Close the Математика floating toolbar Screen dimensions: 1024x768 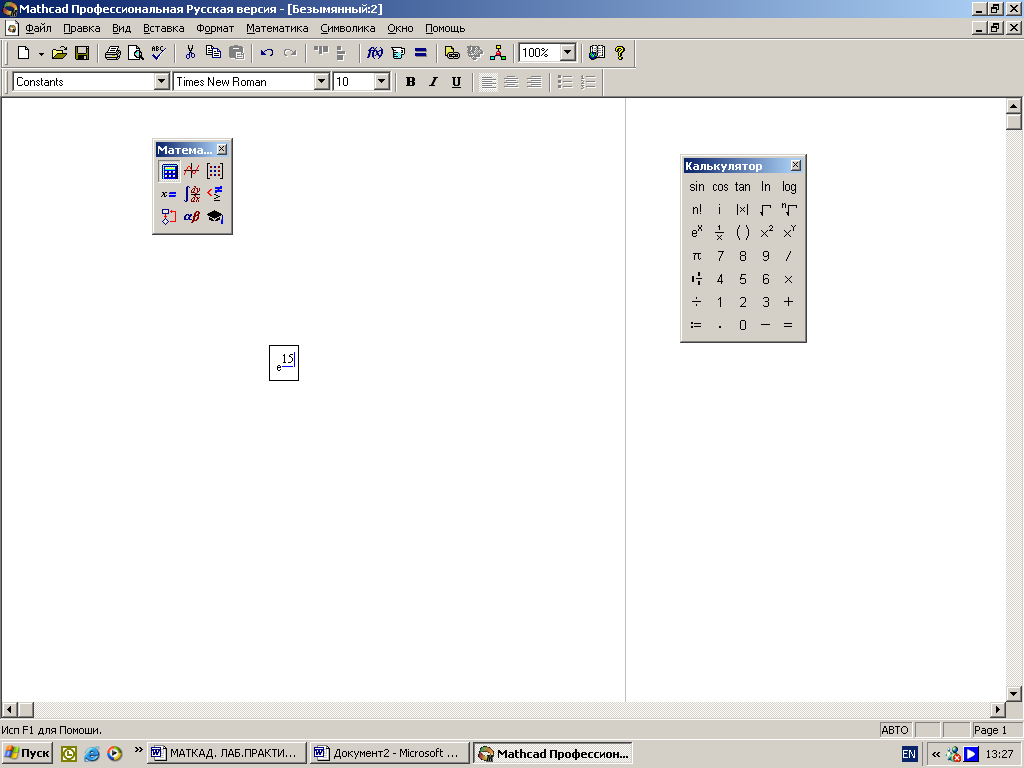click(221, 149)
